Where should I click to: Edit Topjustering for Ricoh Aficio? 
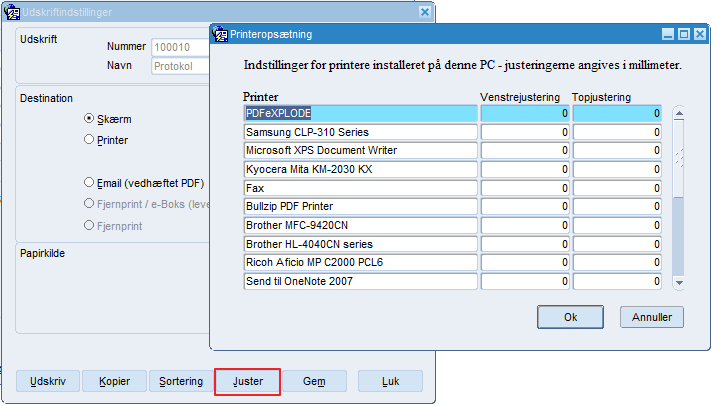617,262
